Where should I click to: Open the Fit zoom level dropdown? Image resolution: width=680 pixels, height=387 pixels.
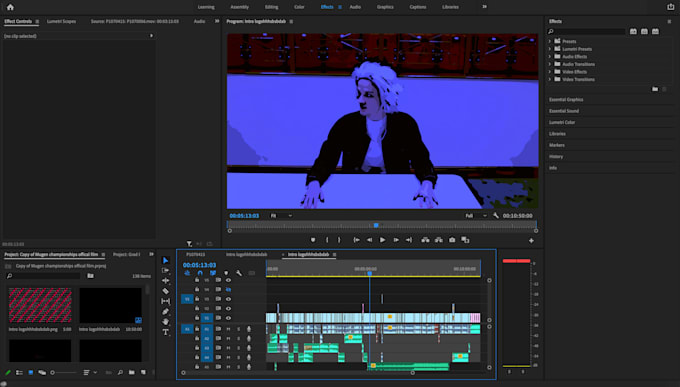point(281,216)
